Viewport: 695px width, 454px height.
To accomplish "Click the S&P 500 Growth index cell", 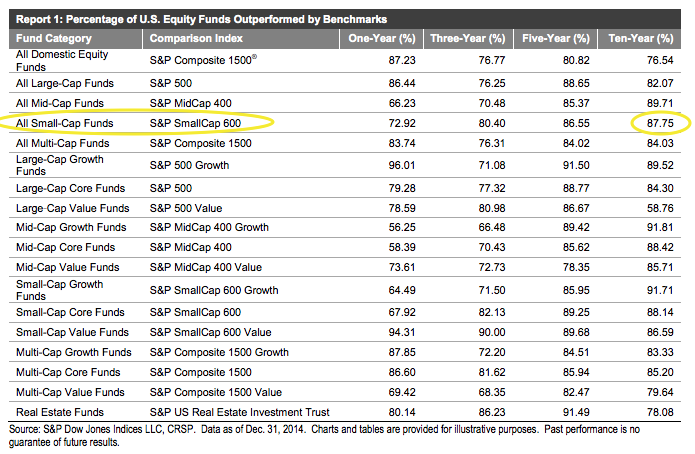I will coord(196,164).
